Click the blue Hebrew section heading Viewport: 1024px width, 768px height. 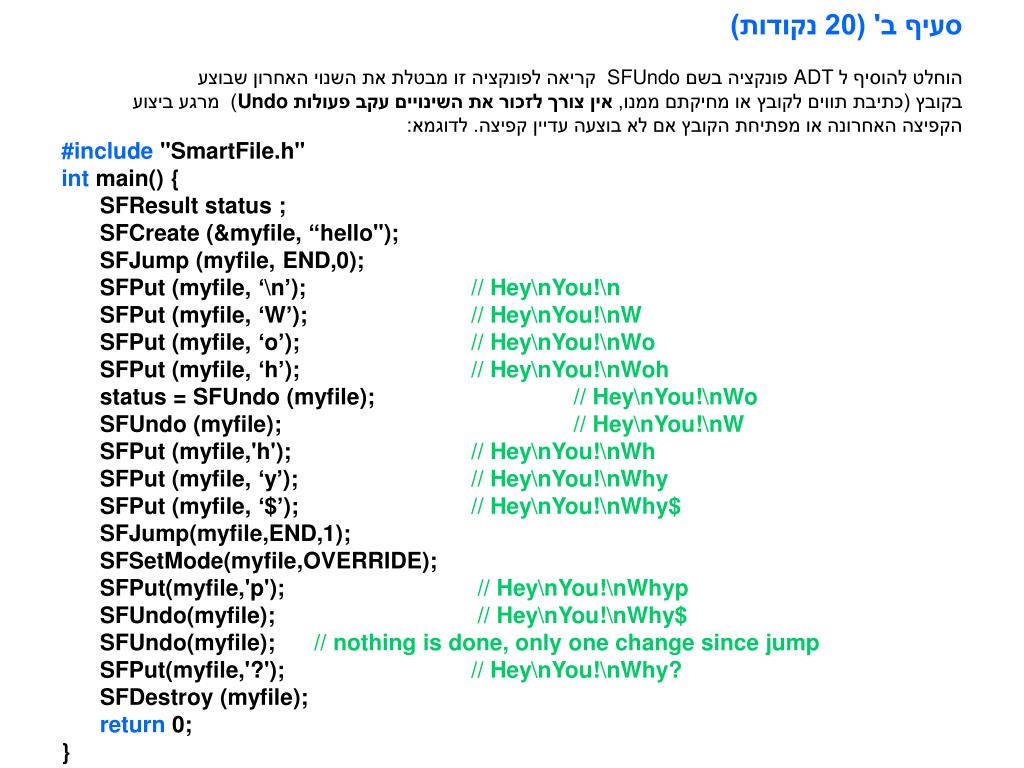click(x=846, y=25)
